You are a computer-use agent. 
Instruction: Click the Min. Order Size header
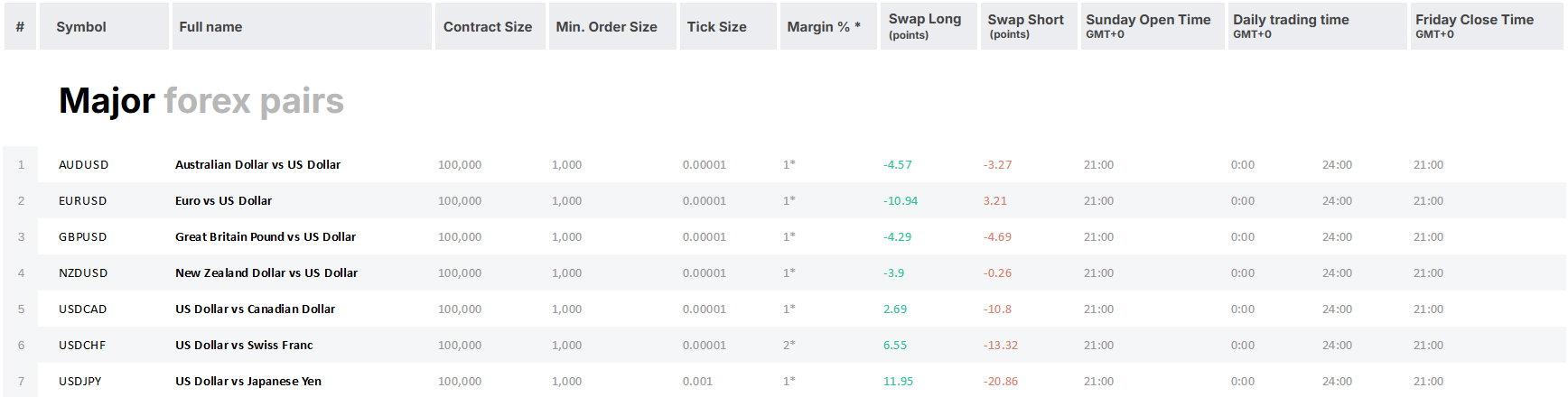point(606,27)
